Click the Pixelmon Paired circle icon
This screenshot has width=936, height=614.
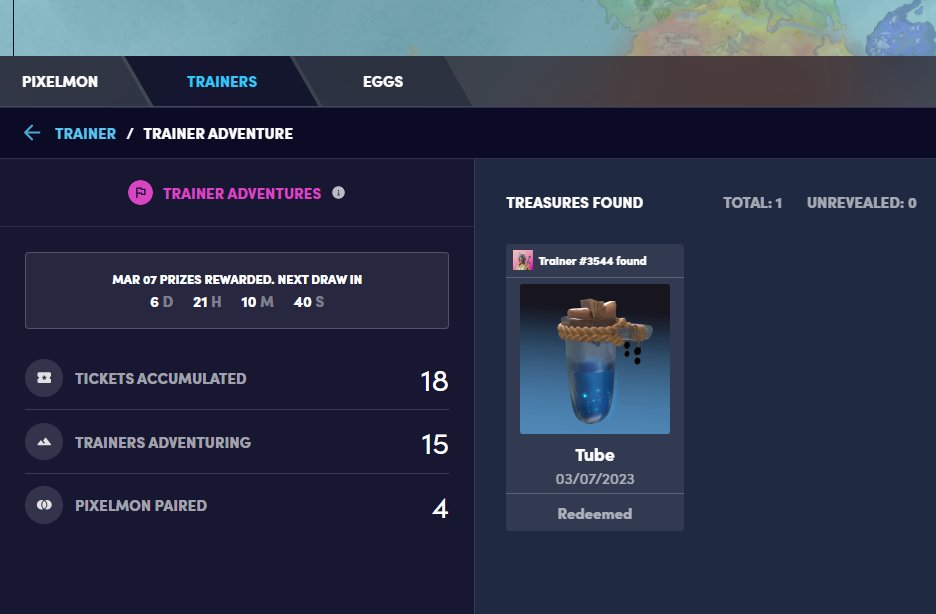click(44, 505)
